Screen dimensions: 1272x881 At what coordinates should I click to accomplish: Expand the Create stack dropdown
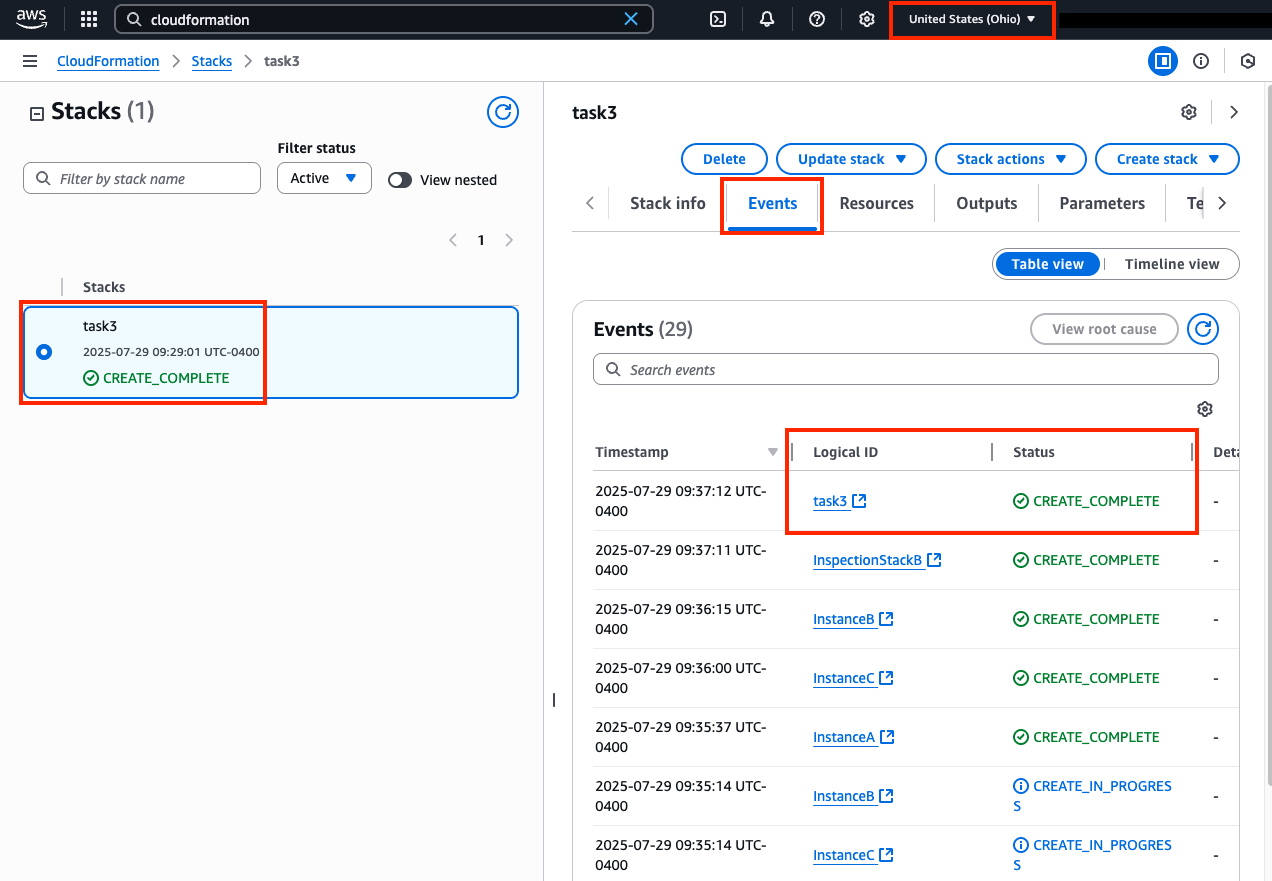[x=1167, y=159]
